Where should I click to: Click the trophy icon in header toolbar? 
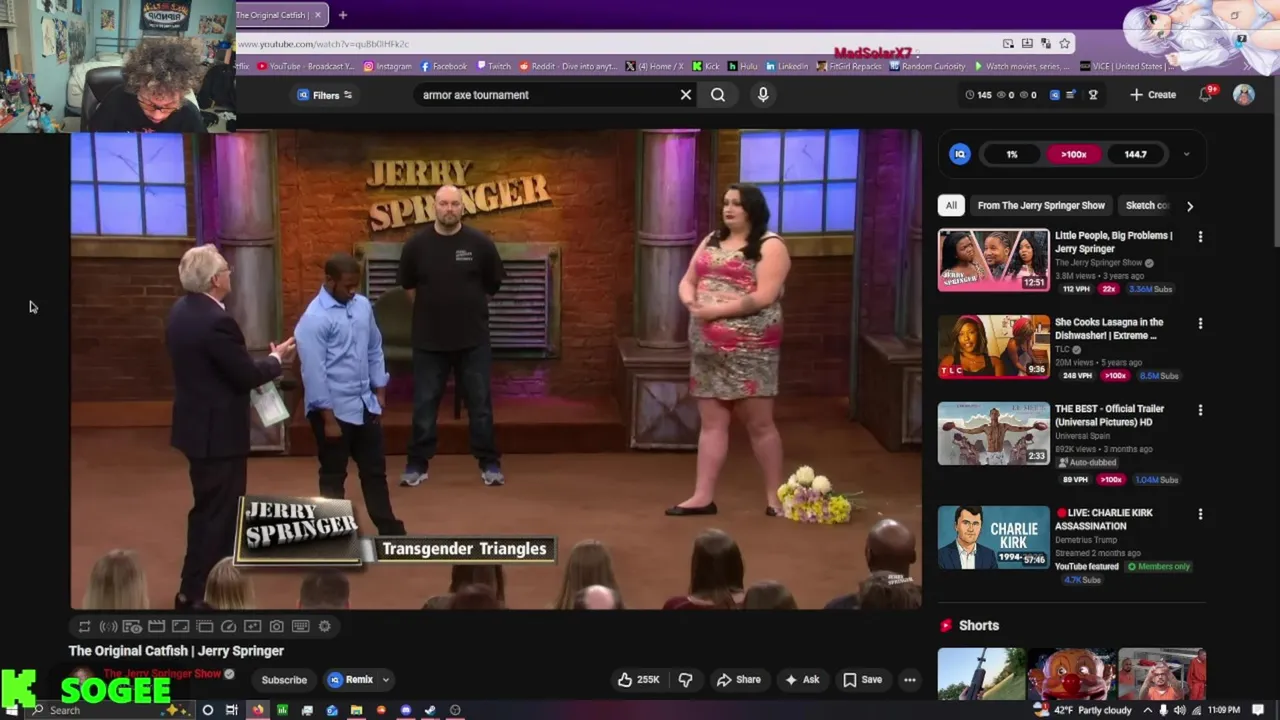tap(1093, 95)
